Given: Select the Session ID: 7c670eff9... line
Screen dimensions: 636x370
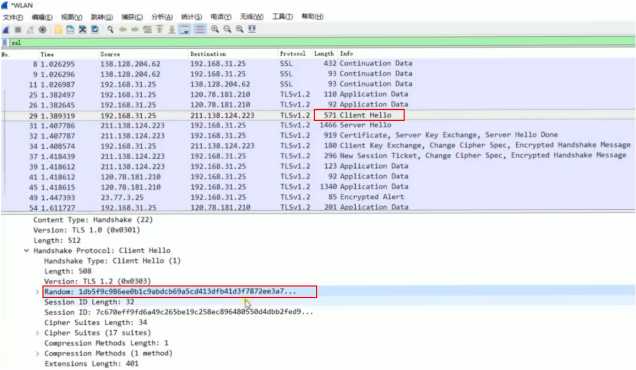Looking at the screenshot, I should (178, 312).
